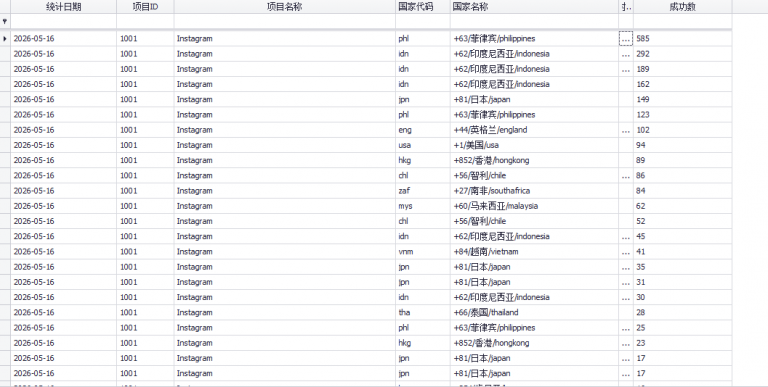The width and height of the screenshot is (768, 387).
Task: Sort by the 项目ID column header
Action: [x=145, y=7]
